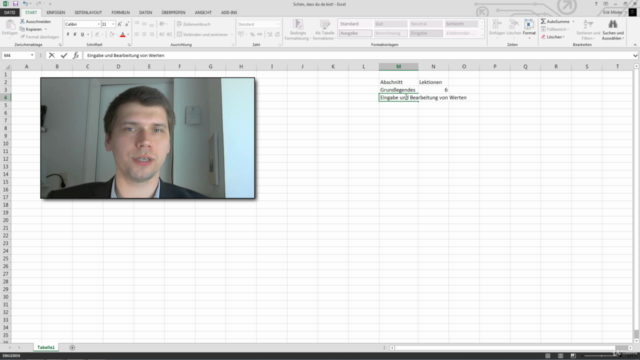Open the Standard number format dropdown
Image resolution: width=640 pixels, height=360 pixels.
coord(278,24)
